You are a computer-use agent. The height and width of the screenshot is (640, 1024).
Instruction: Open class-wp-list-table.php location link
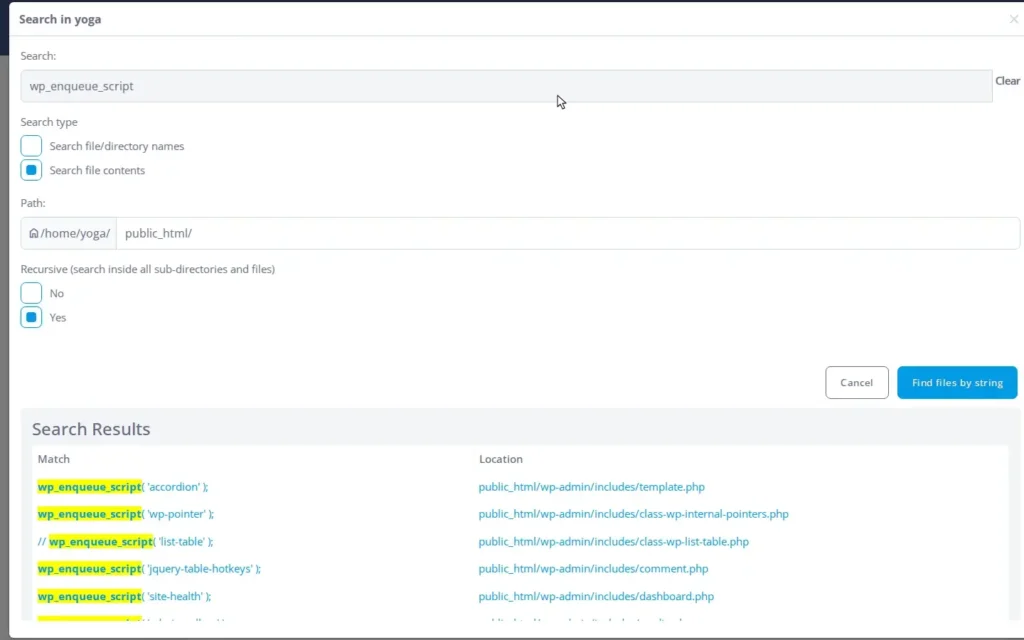pyautogui.click(x=613, y=541)
